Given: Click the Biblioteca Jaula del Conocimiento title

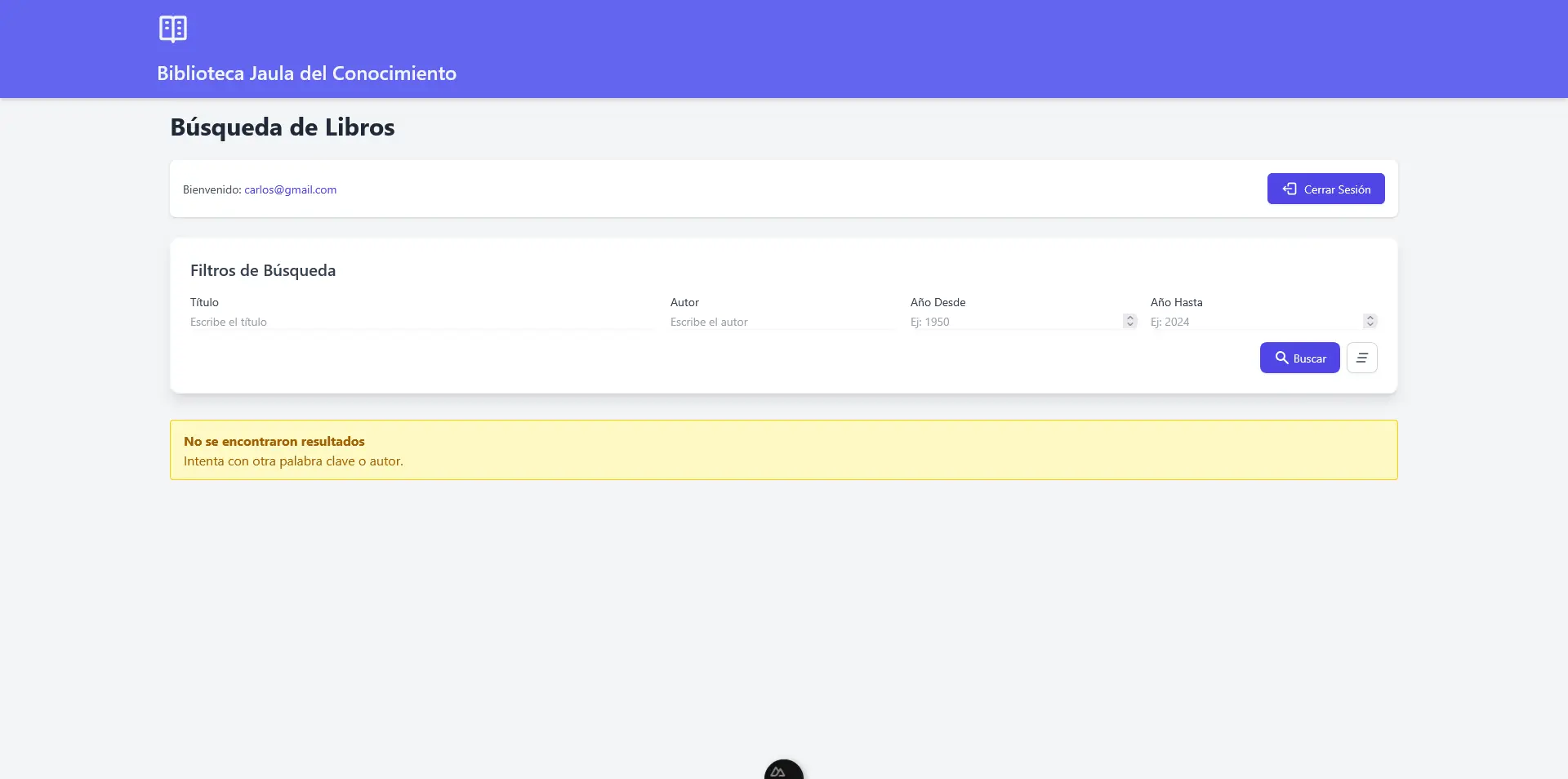Looking at the screenshot, I should (x=306, y=73).
